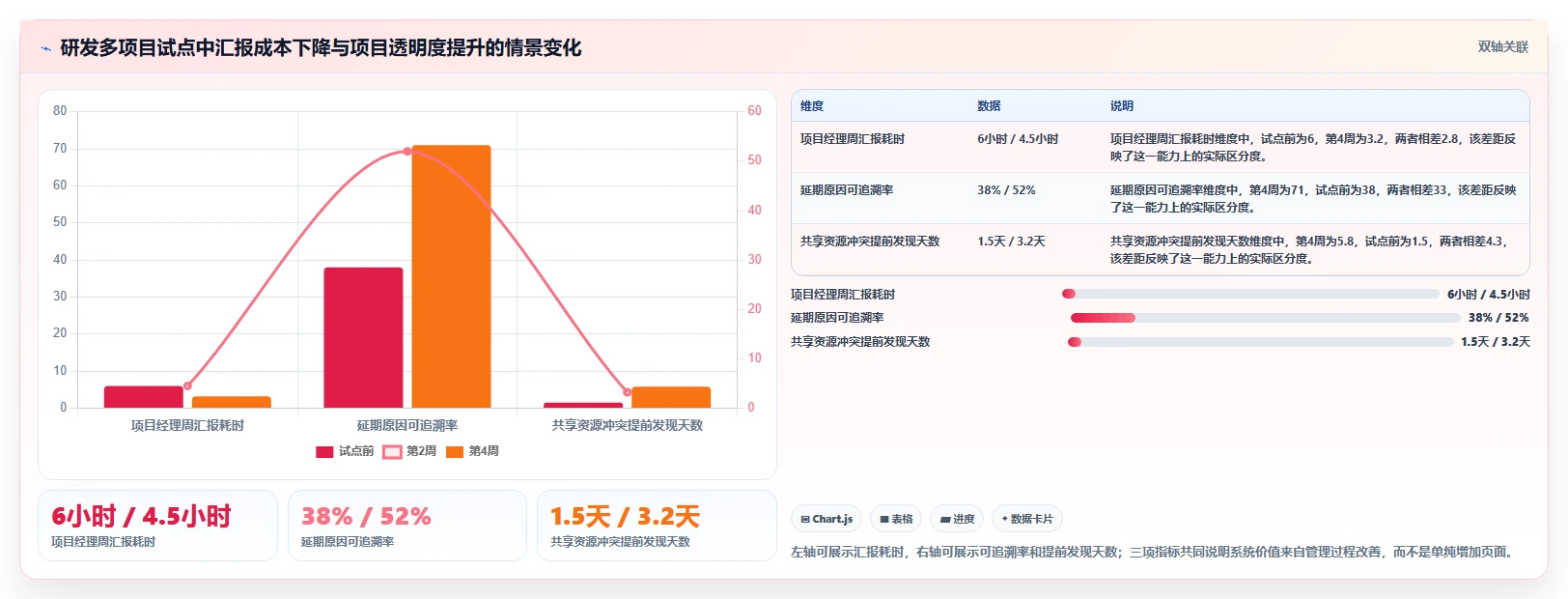Open the 1.5天 / 3.2天 KPI card

(657, 526)
